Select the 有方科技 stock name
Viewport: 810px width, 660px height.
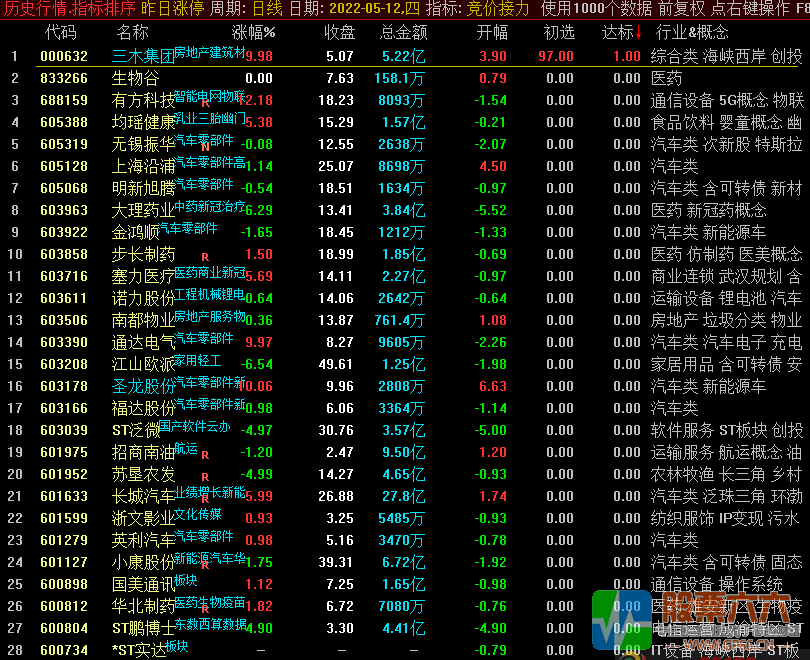(143, 100)
